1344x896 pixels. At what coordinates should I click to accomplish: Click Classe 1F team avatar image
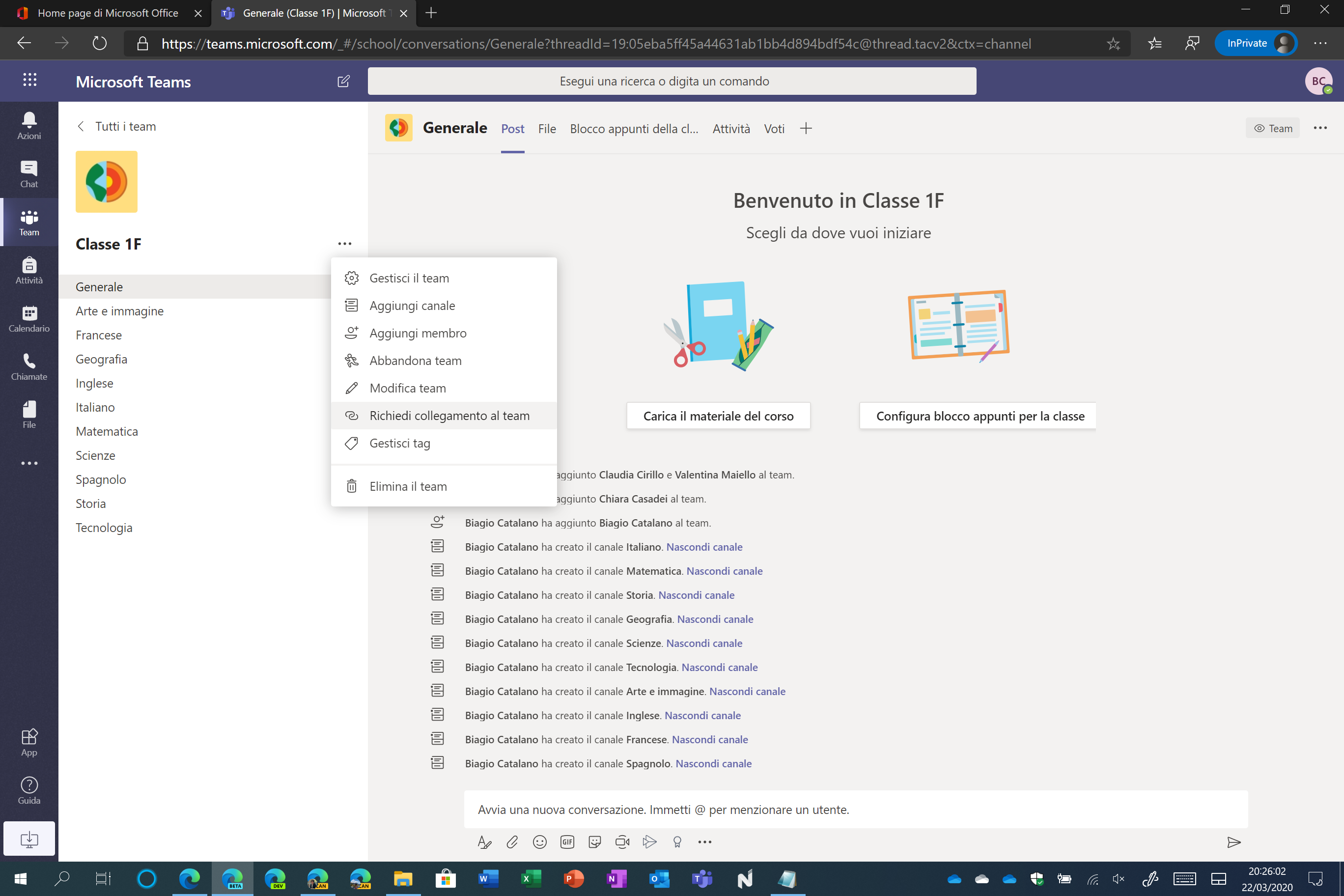click(x=106, y=182)
